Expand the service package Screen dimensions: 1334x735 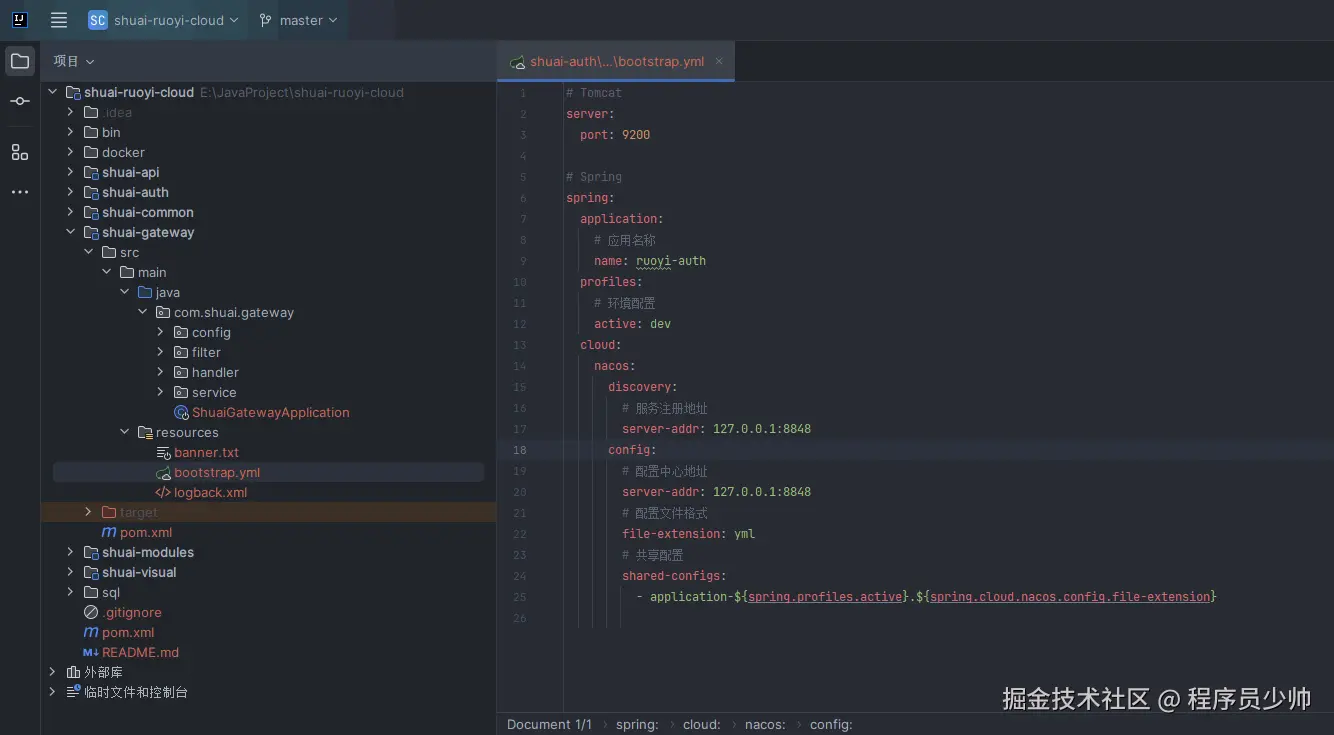coord(160,392)
